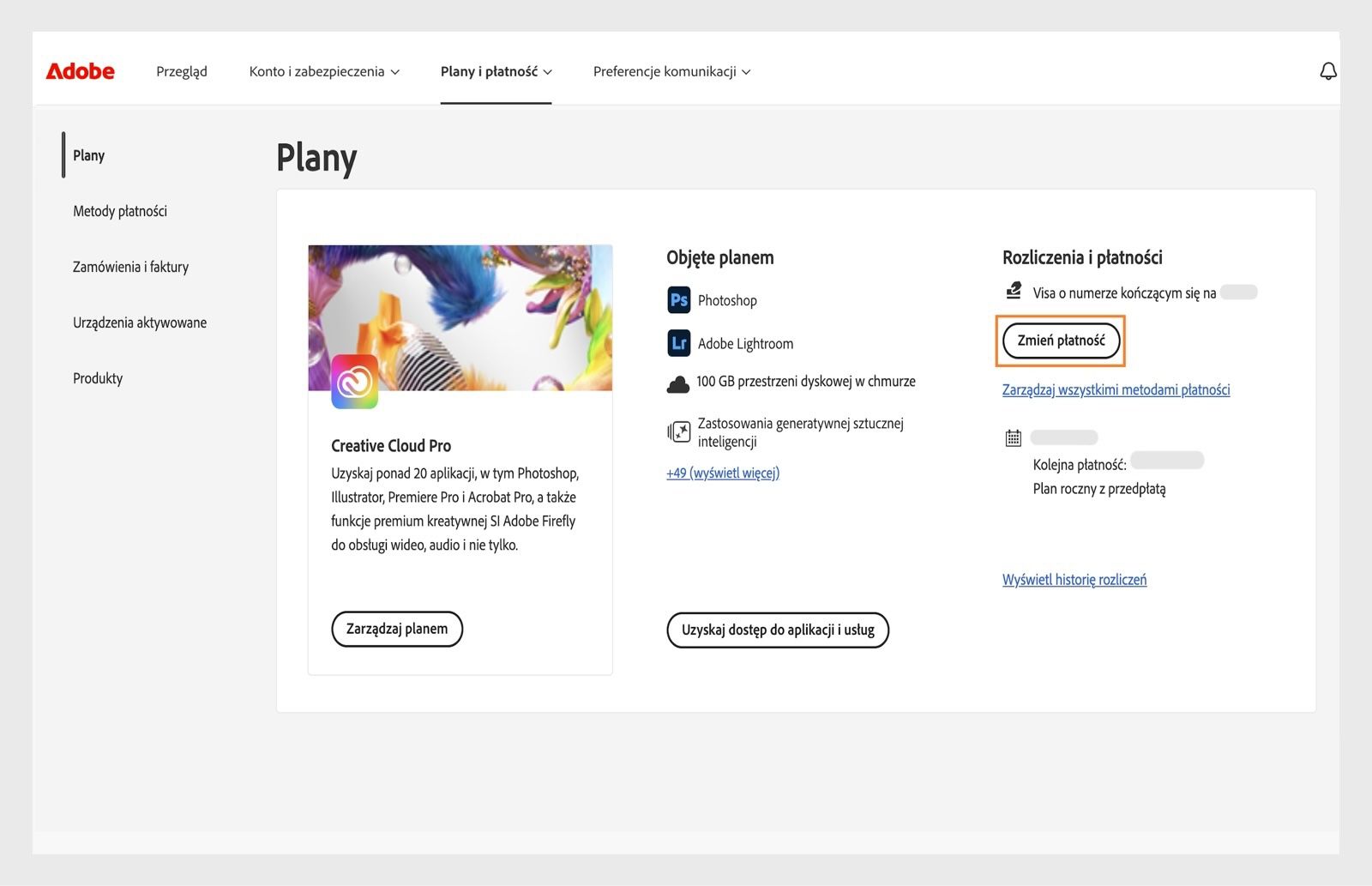
Task: Click the Photoshop label
Action: (x=727, y=300)
